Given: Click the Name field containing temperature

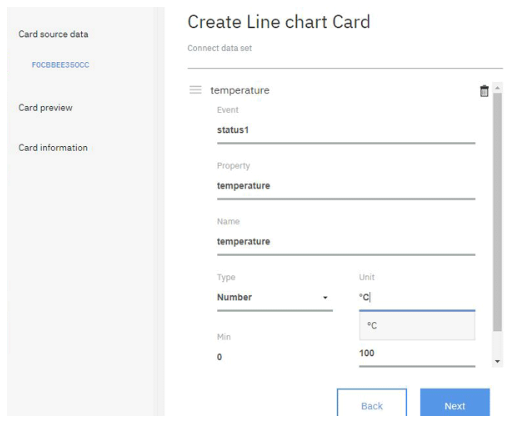Looking at the screenshot, I should [x=346, y=242].
